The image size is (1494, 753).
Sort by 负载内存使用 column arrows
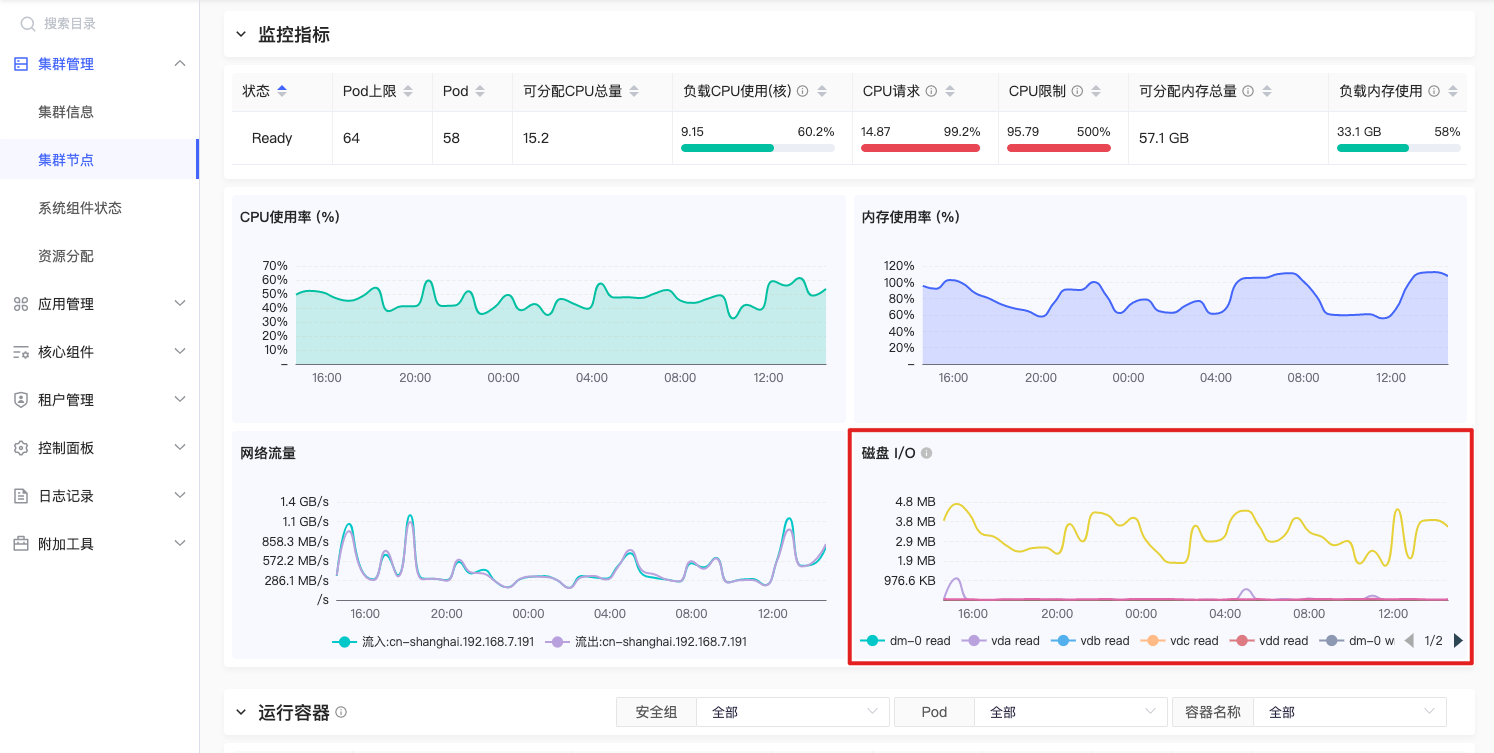(1454, 91)
